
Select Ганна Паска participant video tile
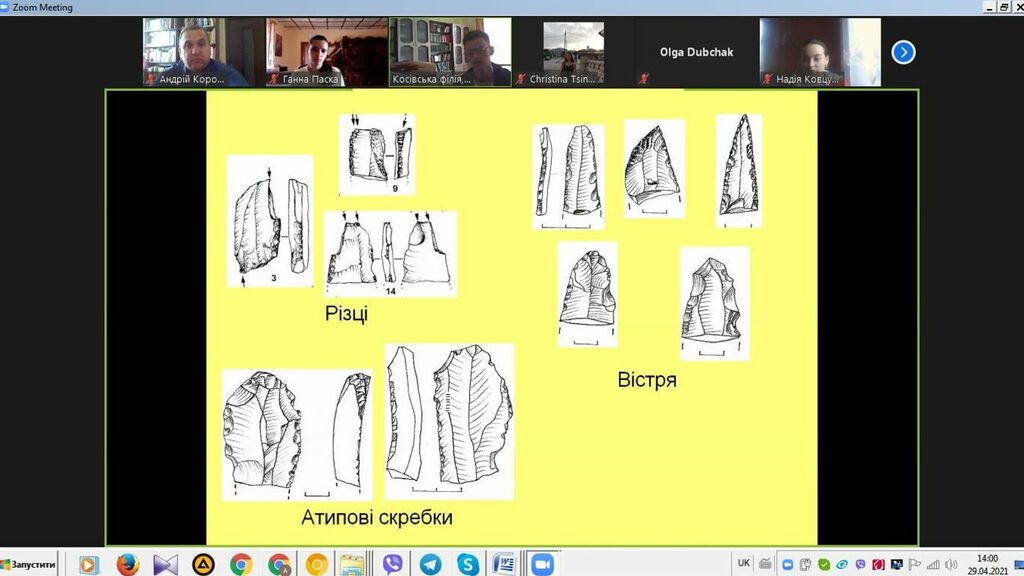[x=326, y=52]
